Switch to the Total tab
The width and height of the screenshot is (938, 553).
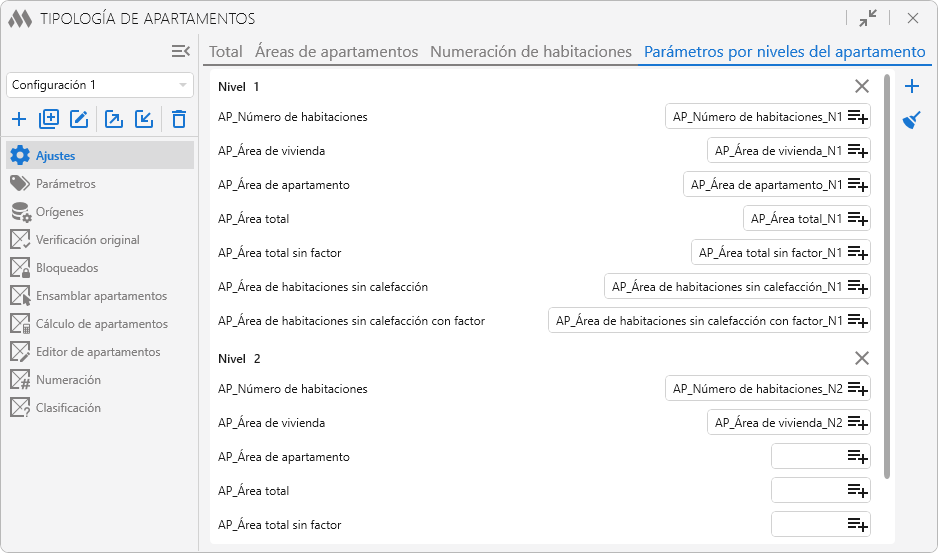tap(226, 51)
